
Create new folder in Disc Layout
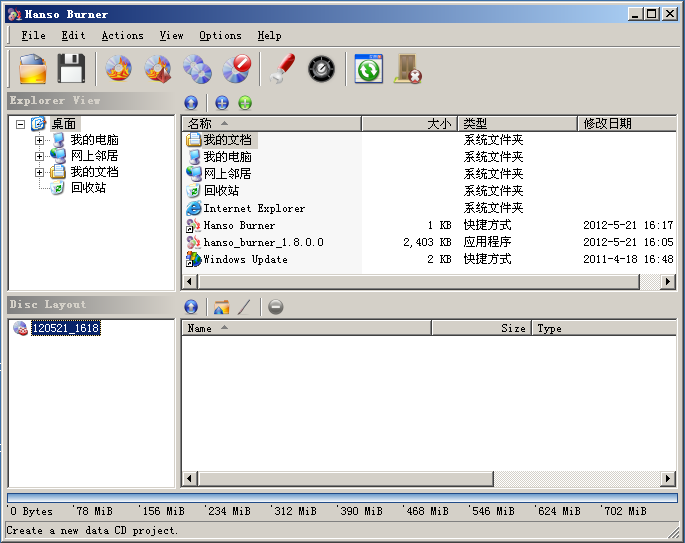point(222,307)
